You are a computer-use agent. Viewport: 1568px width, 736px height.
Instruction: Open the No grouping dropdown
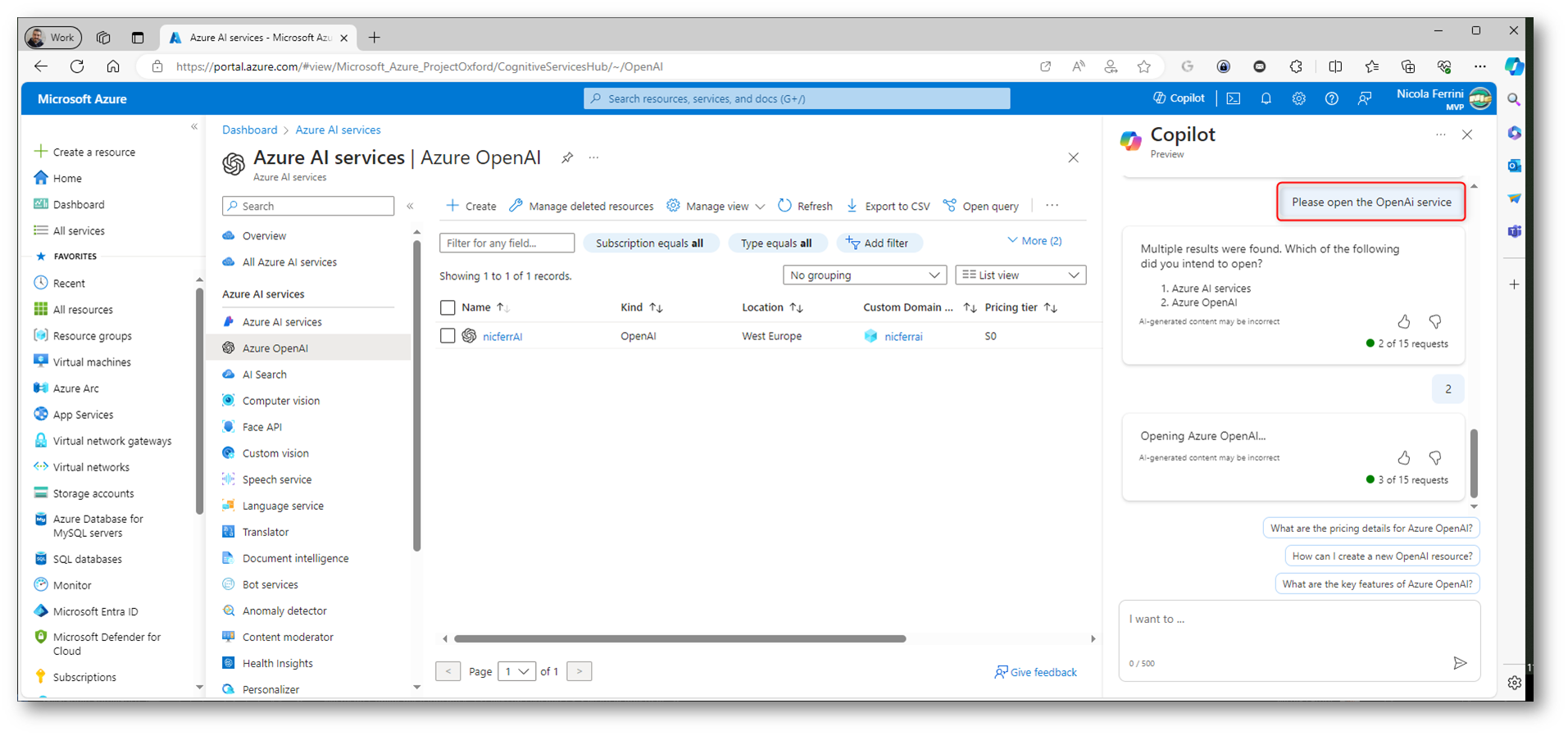865,275
